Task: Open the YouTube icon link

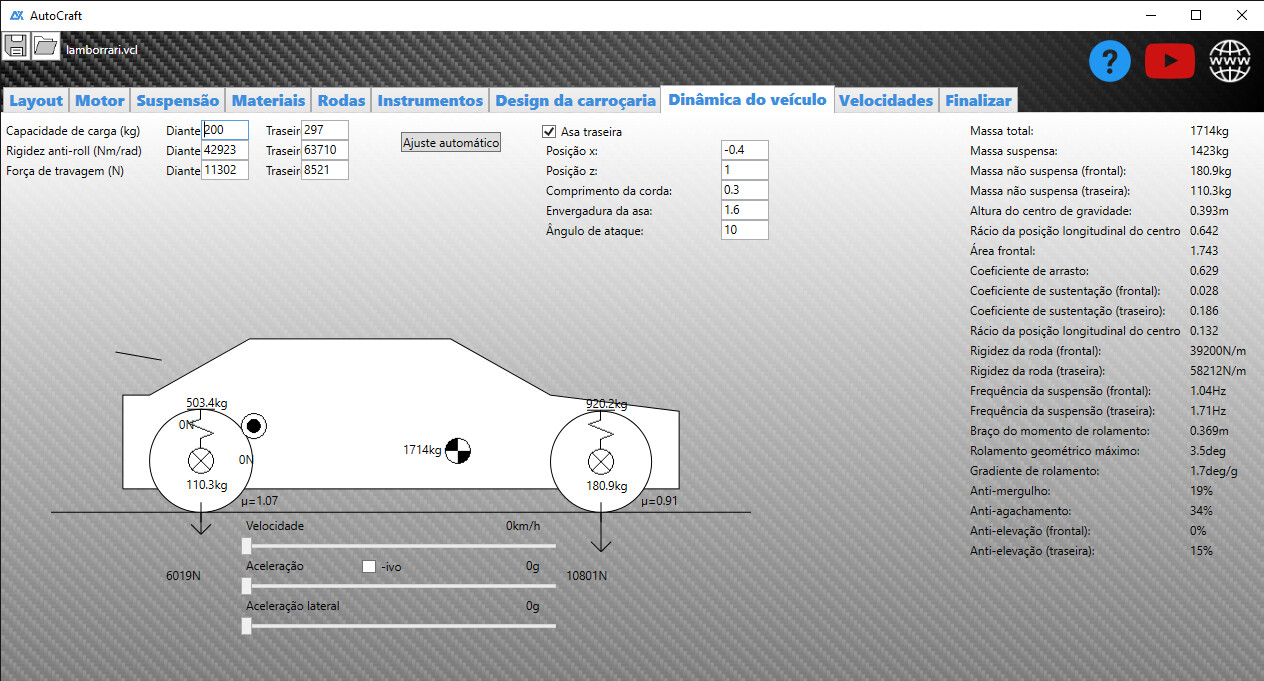Action: coord(1170,62)
